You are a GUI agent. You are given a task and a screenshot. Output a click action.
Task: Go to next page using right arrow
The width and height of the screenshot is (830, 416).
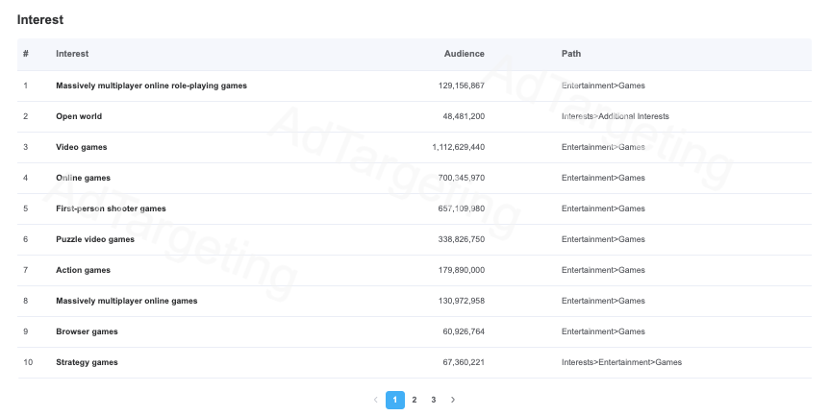coord(453,400)
